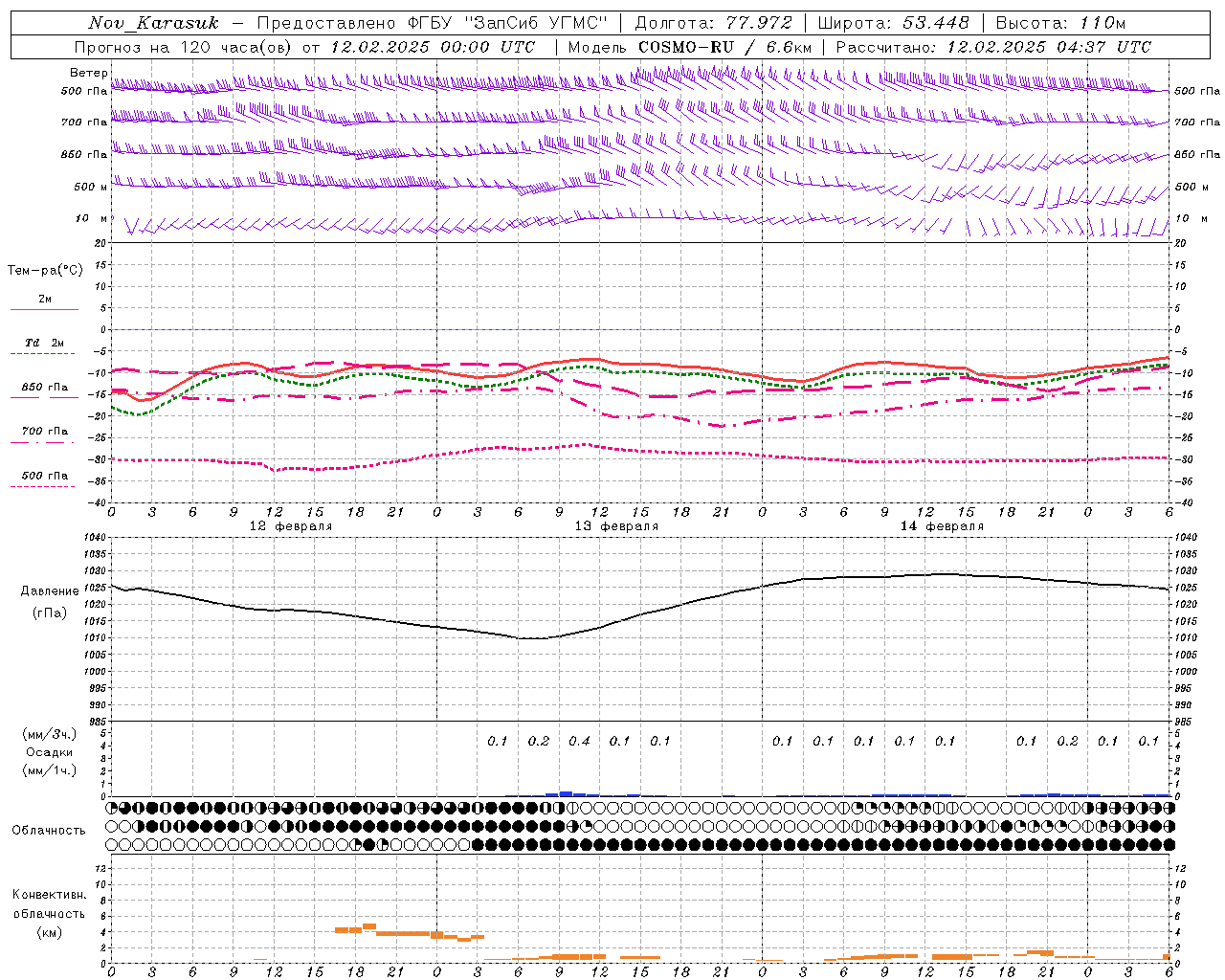Click the Высота: 110м value

point(1060,23)
